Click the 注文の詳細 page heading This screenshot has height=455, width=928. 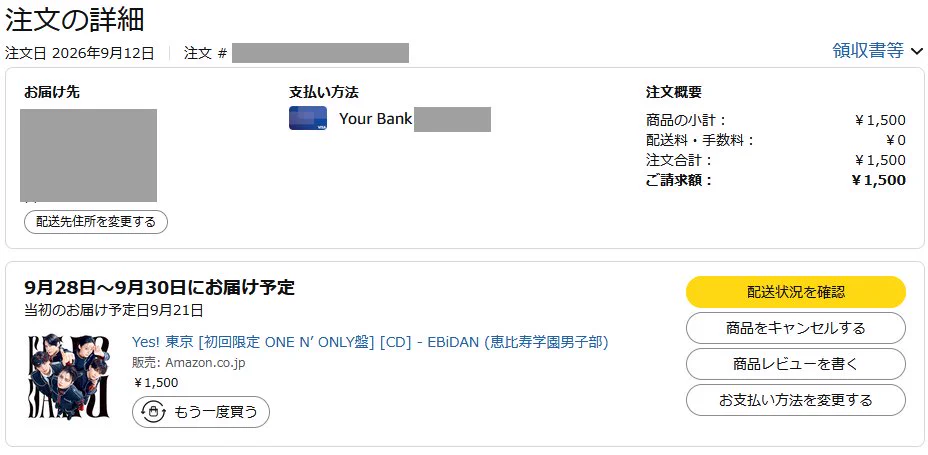tap(75, 20)
